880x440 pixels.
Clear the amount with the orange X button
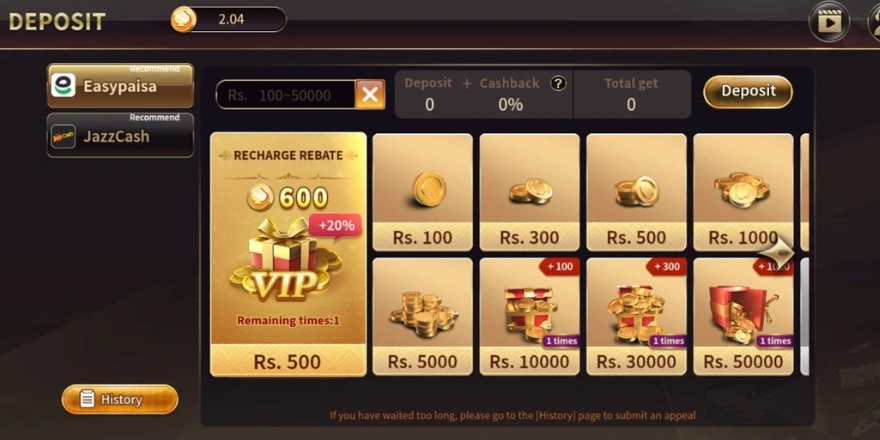pyautogui.click(x=370, y=94)
